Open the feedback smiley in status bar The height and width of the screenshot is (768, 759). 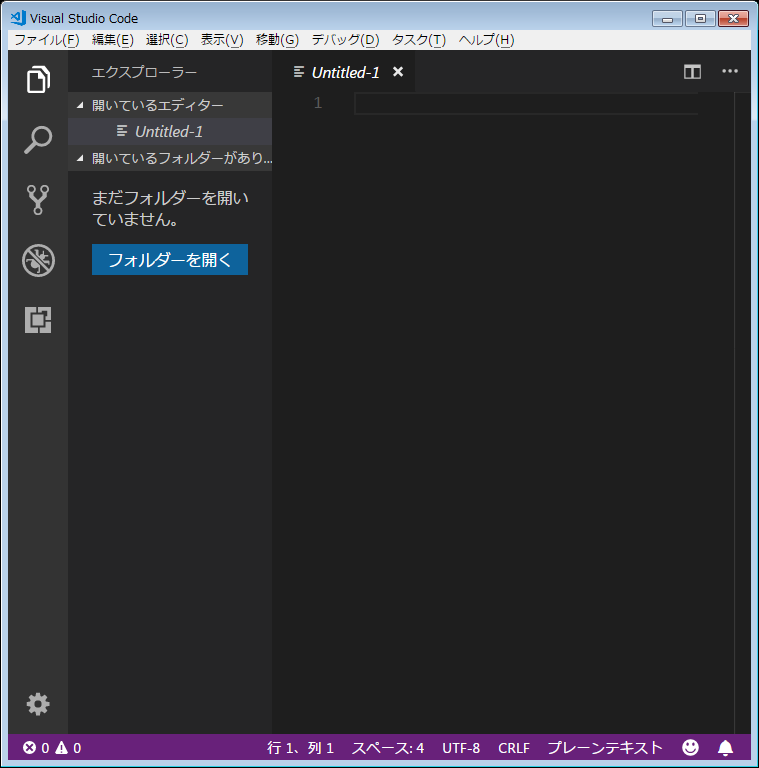(690, 747)
